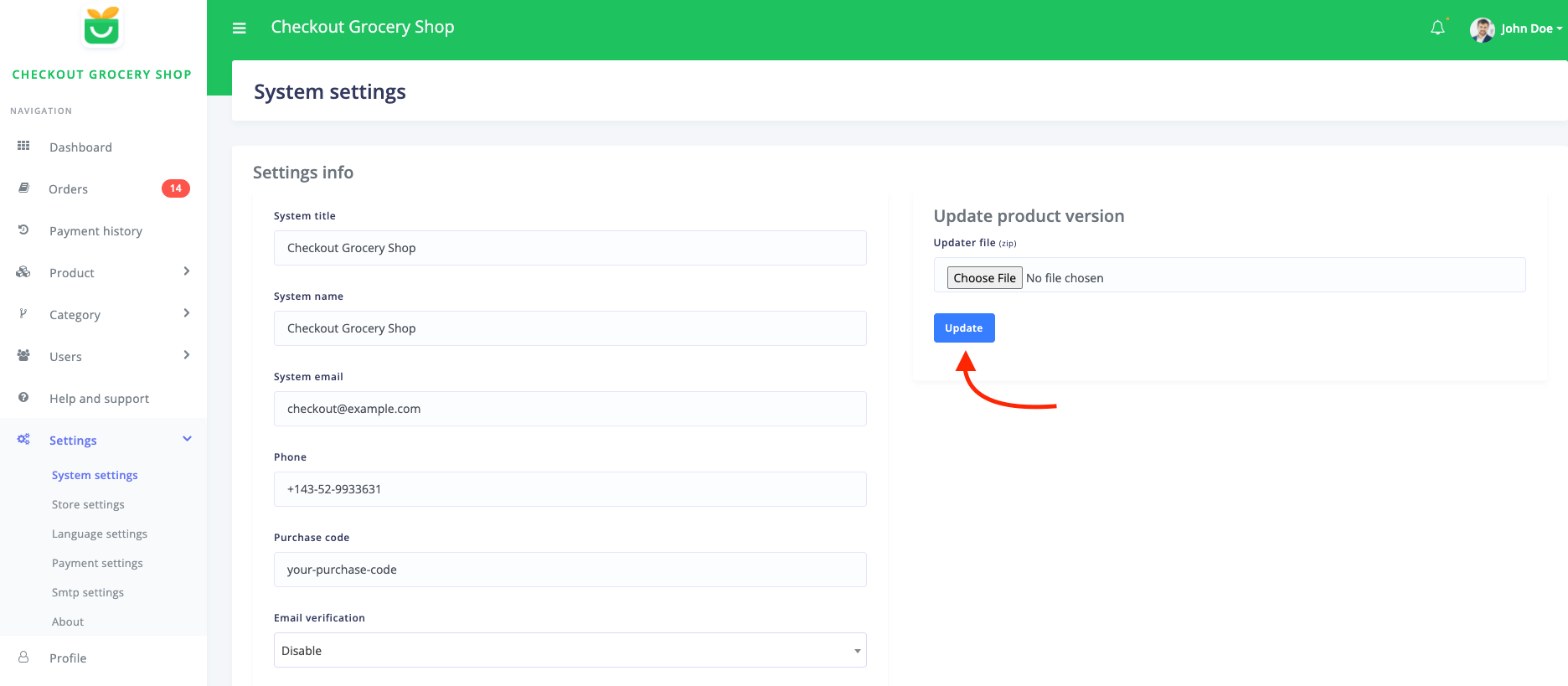1568x686 pixels.
Task: Open the Users menu item
Action: pyautogui.click(x=65, y=357)
